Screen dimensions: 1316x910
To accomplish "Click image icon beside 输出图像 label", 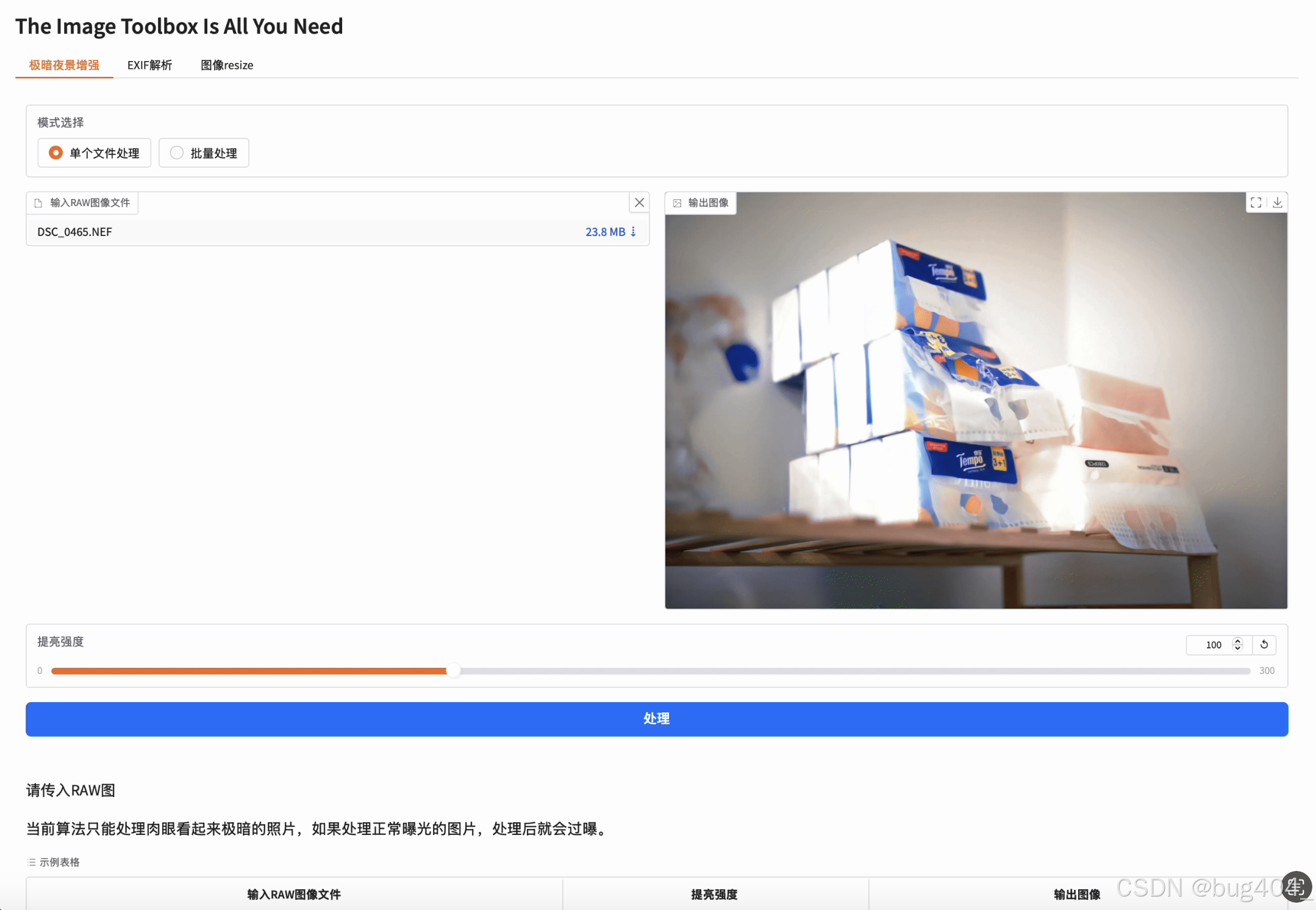I will 677,203.
